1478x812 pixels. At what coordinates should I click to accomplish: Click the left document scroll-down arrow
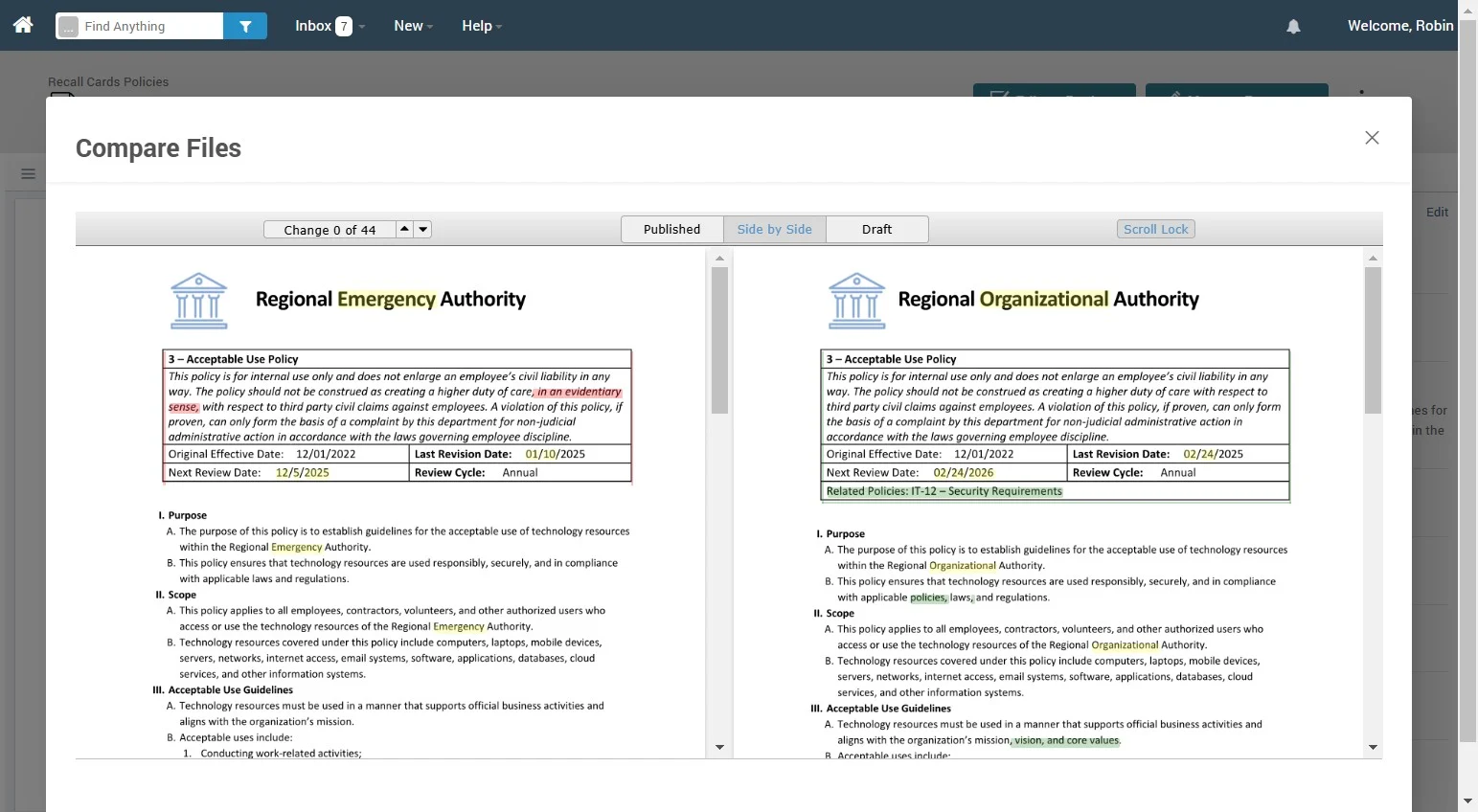(x=719, y=747)
